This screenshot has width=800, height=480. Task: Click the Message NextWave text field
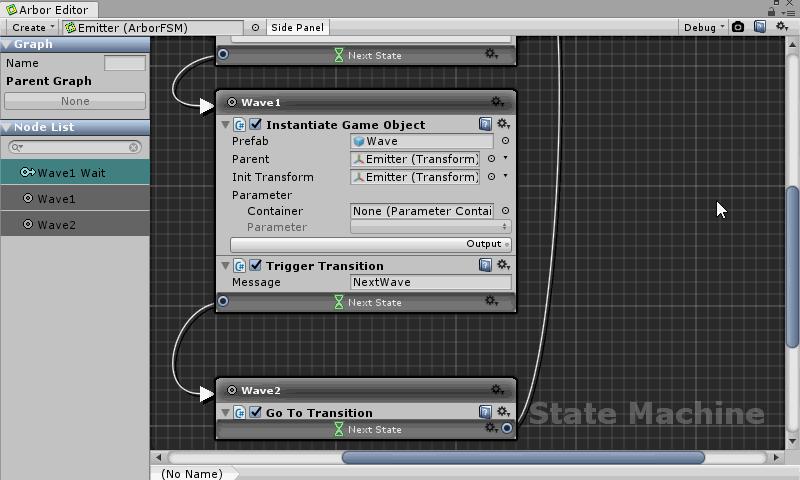click(431, 282)
